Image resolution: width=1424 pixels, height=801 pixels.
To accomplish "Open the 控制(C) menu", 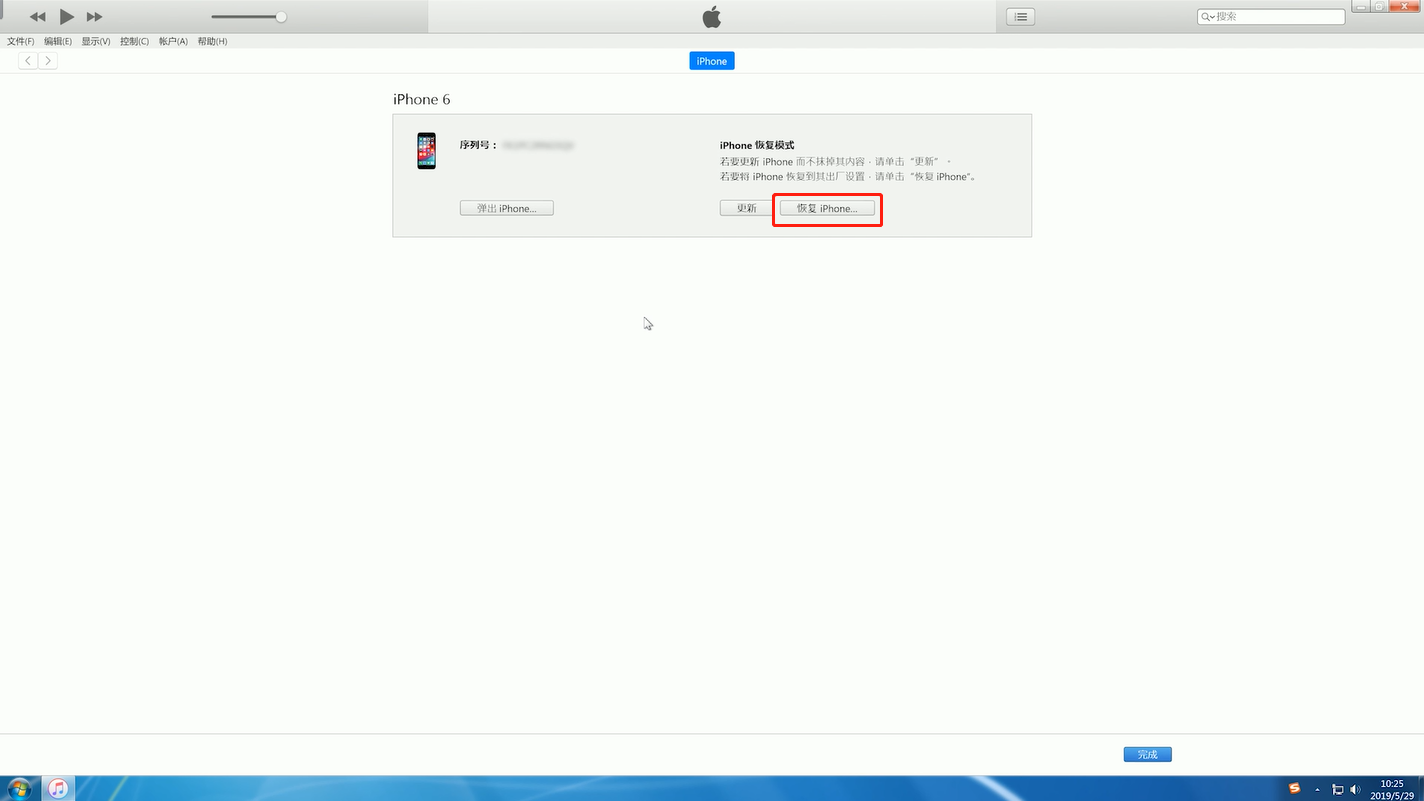I will coord(134,41).
